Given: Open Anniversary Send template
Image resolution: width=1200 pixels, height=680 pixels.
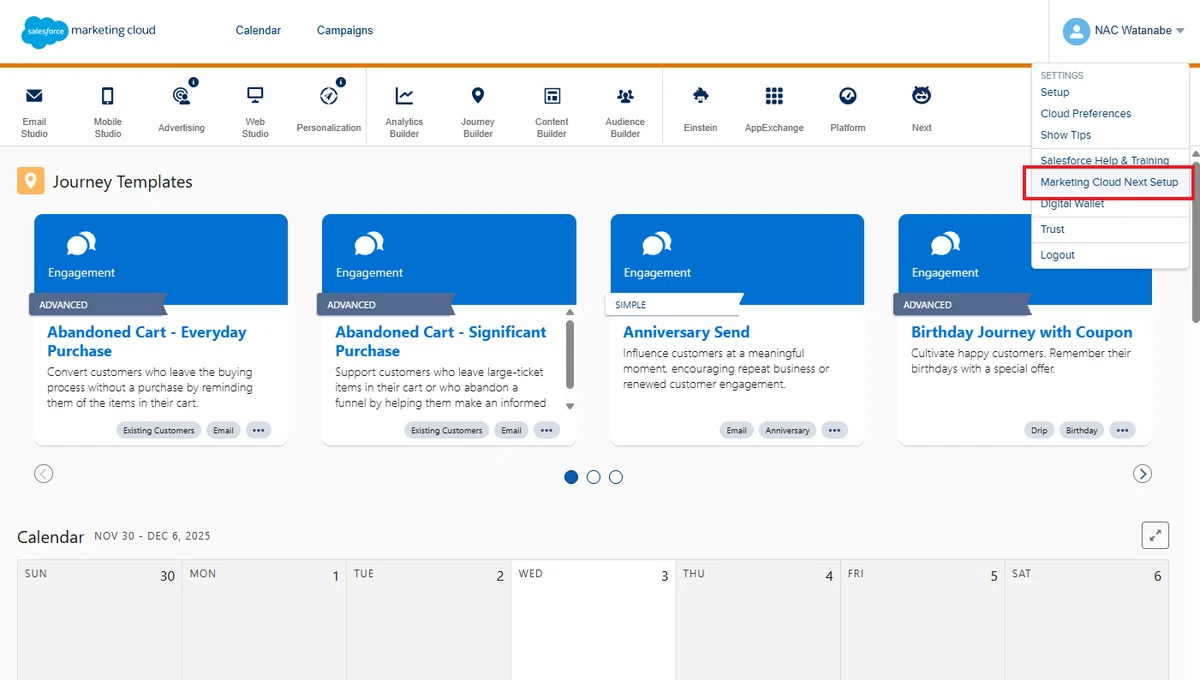Looking at the screenshot, I should point(686,332).
